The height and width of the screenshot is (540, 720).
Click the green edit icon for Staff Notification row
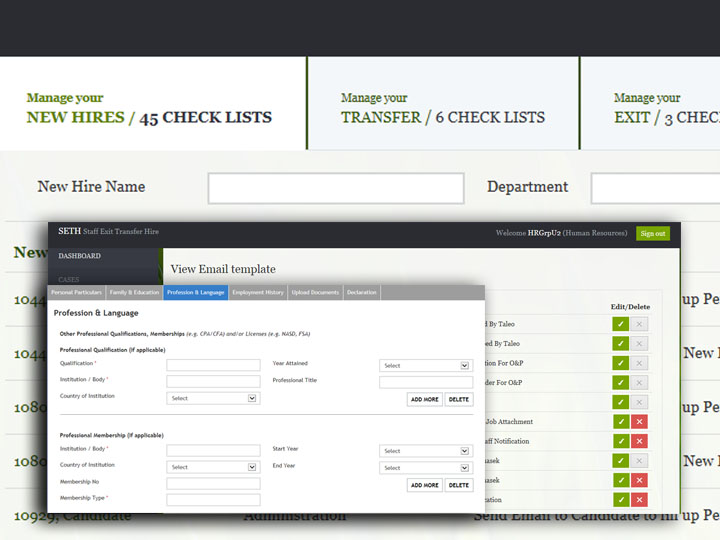coord(621,441)
